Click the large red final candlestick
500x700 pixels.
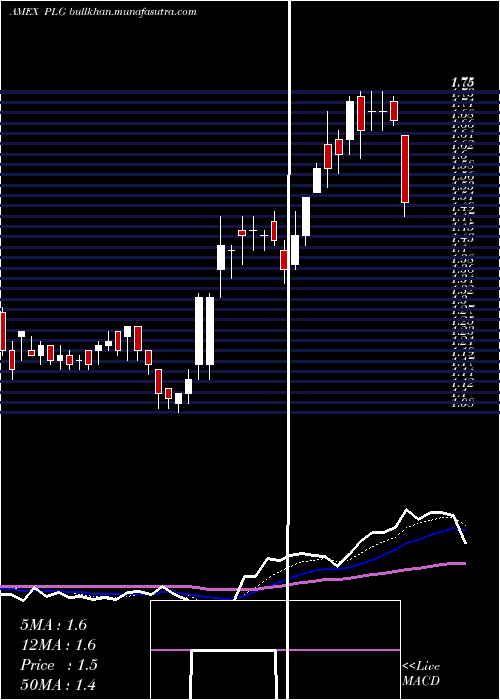[x=405, y=169]
